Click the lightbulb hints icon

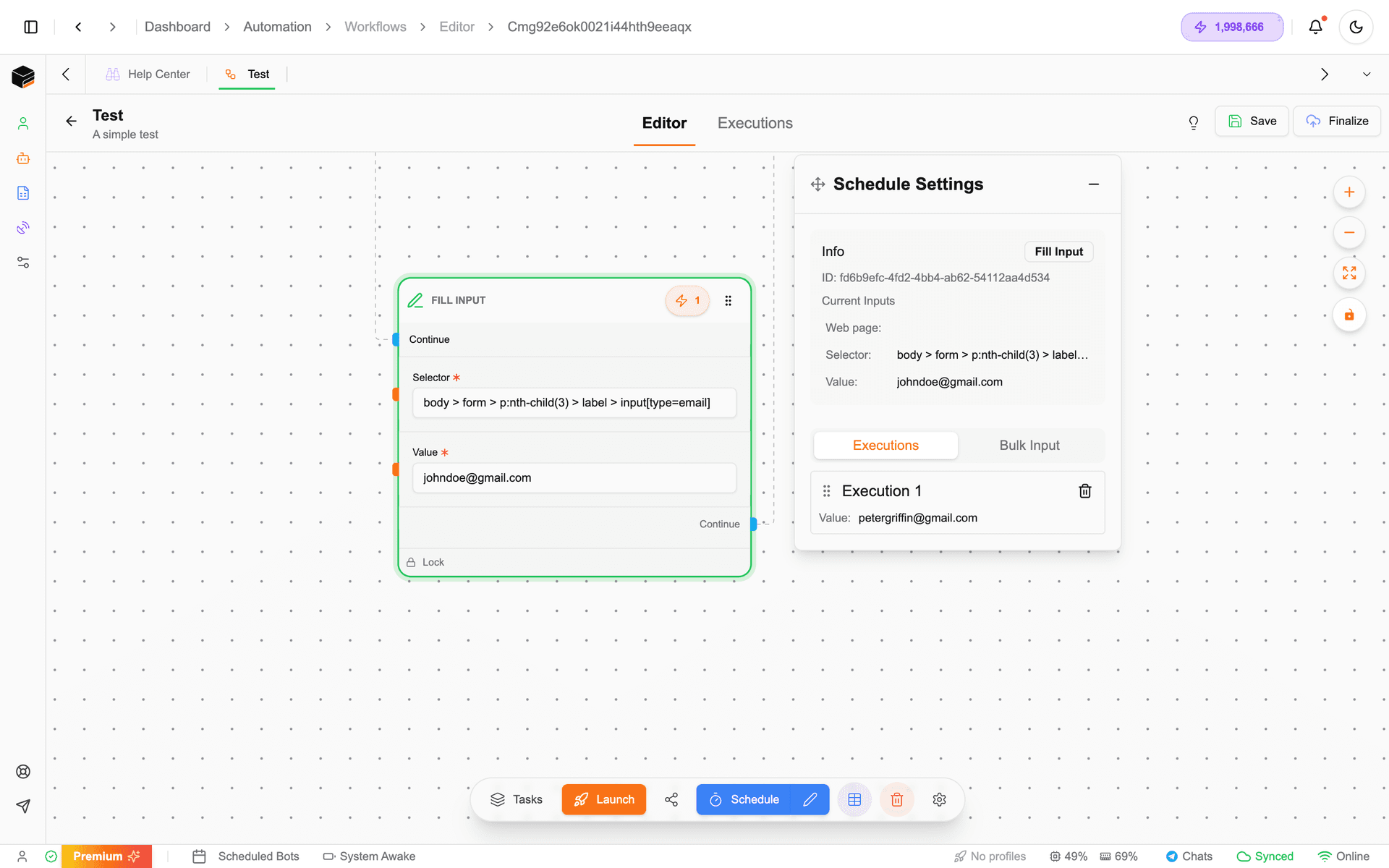[x=1194, y=122]
